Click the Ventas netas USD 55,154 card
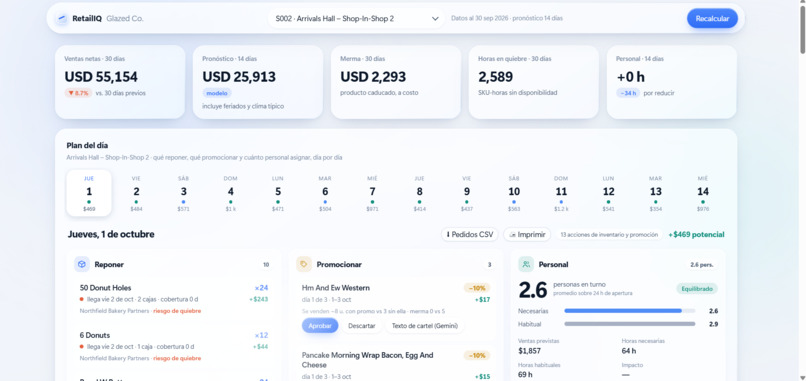Viewport: 806px width, 381px height. click(120, 82)
